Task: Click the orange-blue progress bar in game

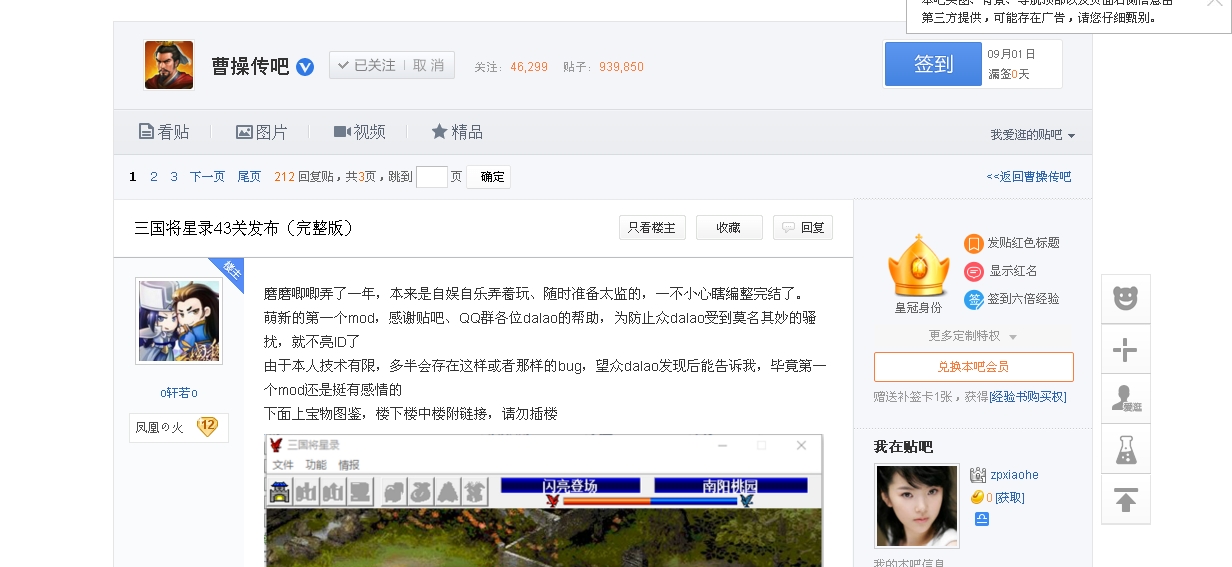Action: coord(649,500)
